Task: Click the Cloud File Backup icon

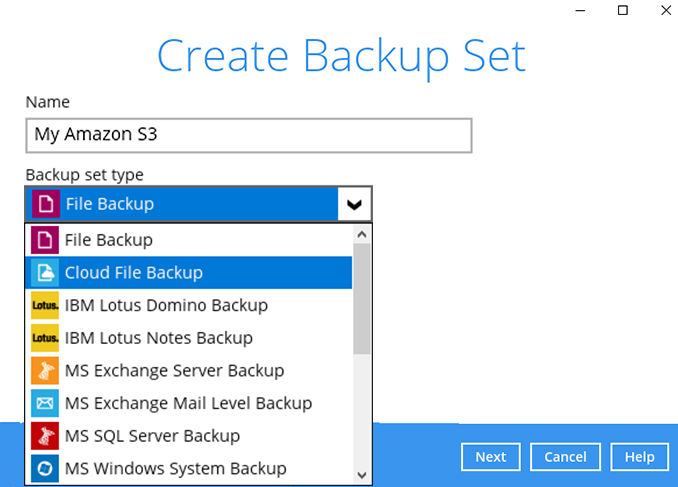Action: click(x=45, y=272)
